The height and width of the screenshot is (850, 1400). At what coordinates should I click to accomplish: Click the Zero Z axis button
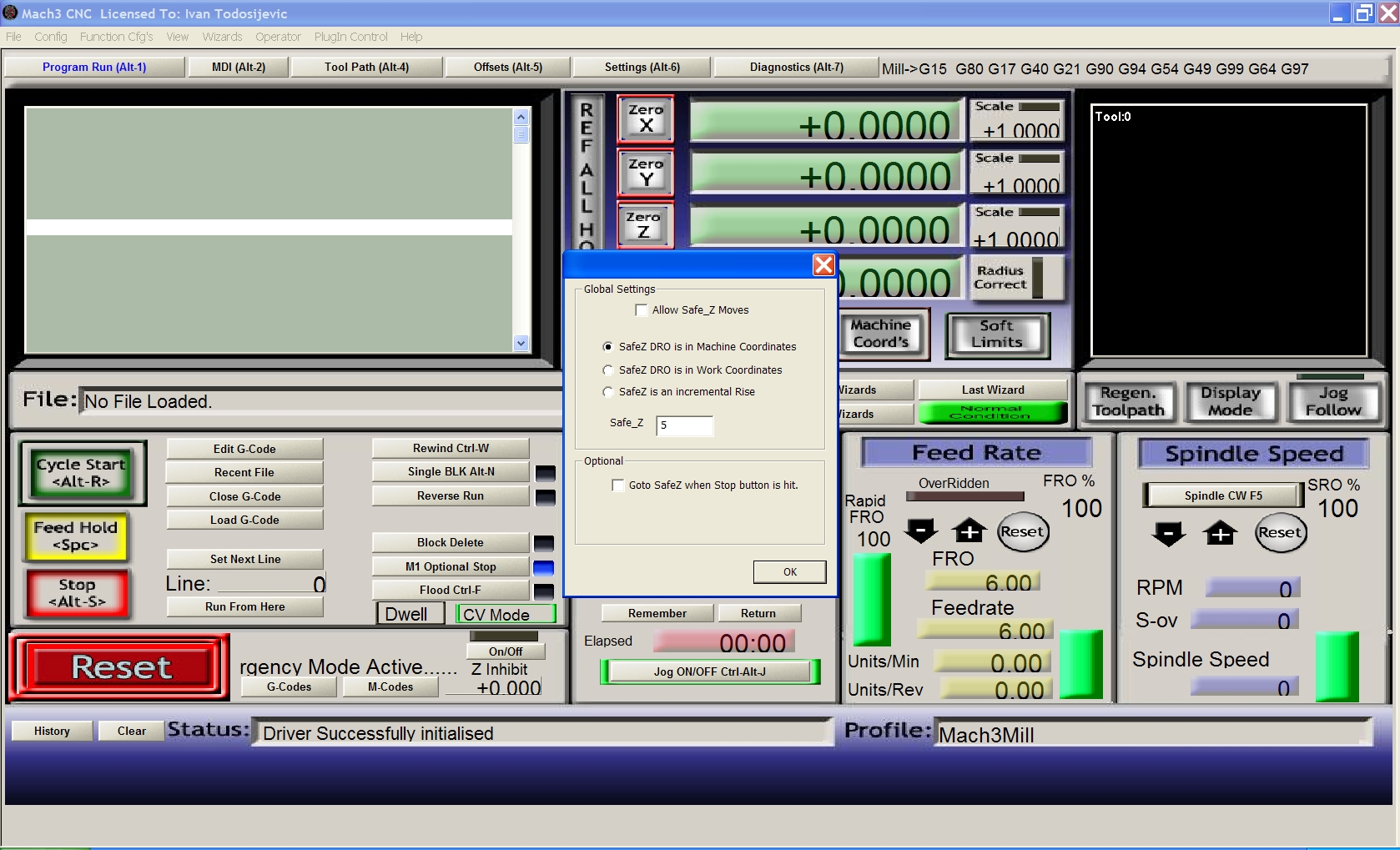tap(644, 225)
